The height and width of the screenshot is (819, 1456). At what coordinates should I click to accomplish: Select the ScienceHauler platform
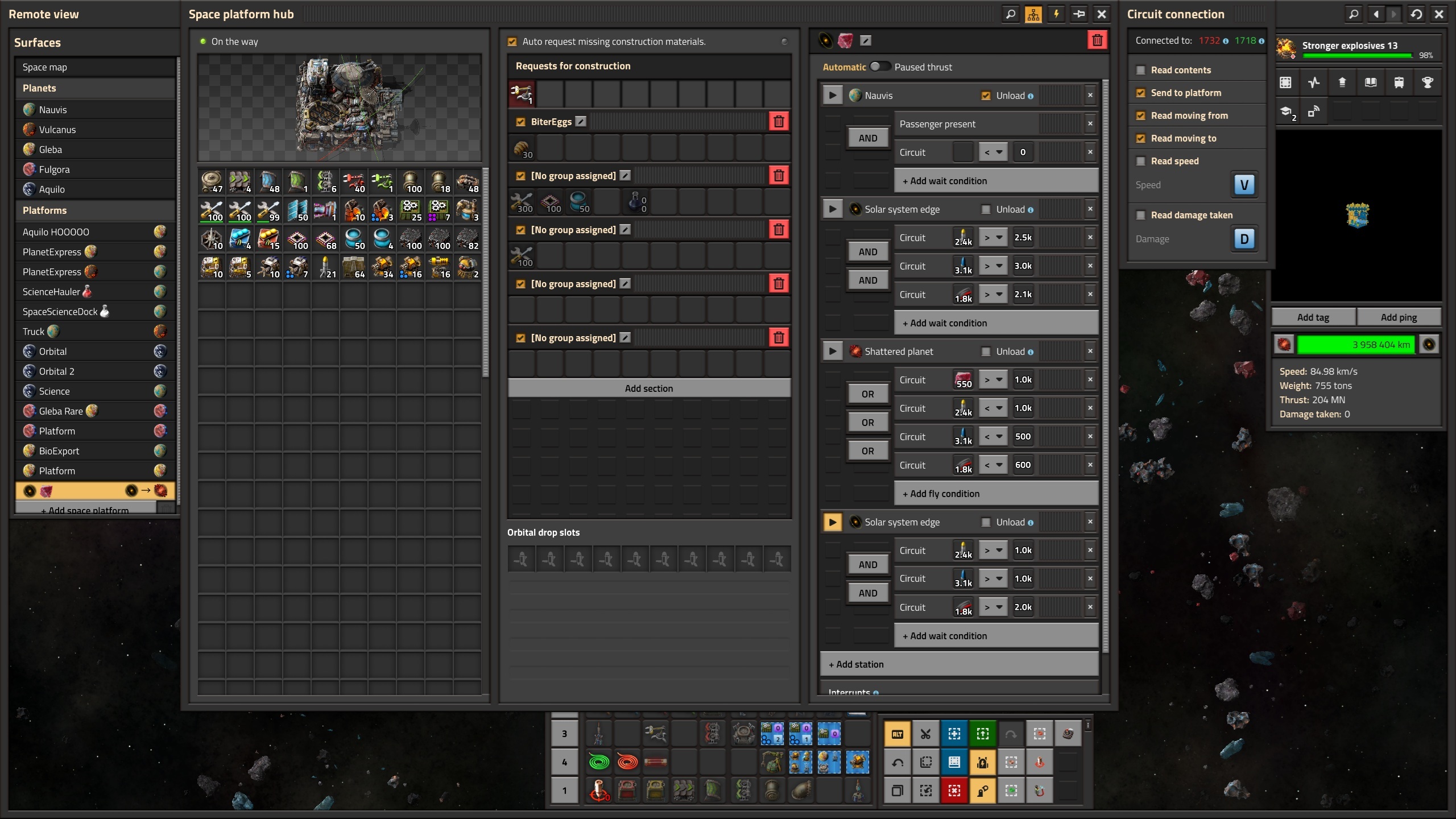(95, 292)
